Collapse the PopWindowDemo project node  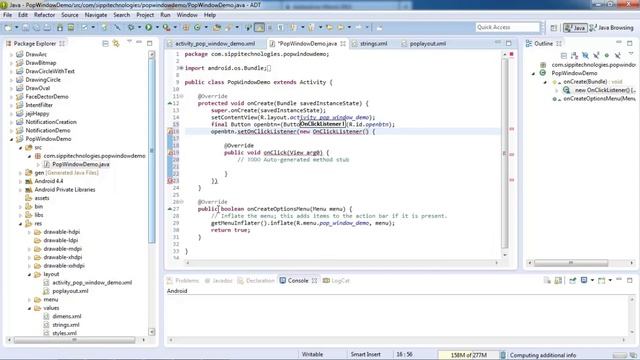point(11,139)
